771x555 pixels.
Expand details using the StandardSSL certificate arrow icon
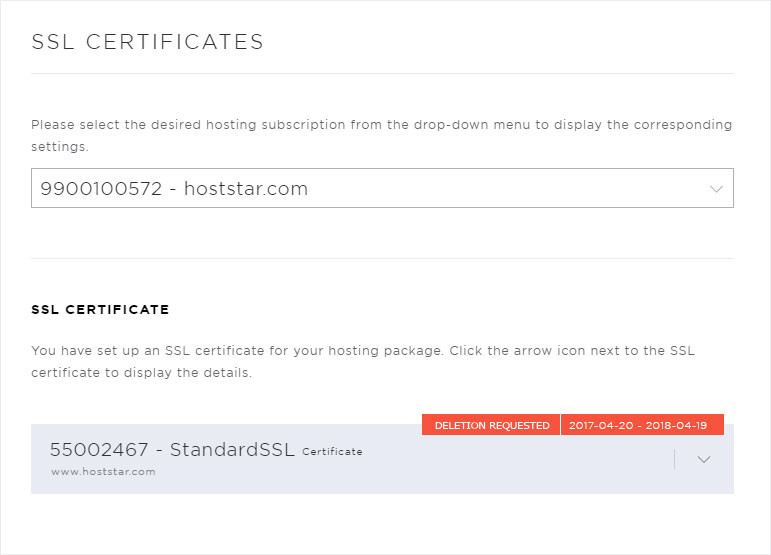(x=704, y=459)
